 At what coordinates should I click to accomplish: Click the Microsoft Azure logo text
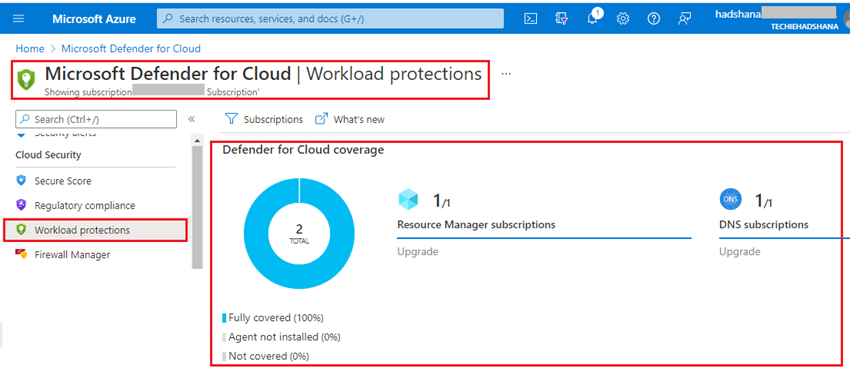point(94,18)
